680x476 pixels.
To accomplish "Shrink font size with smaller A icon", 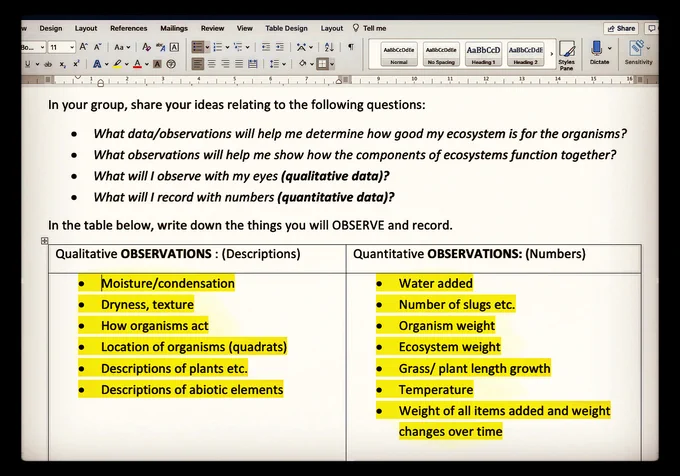I will pyautogui.click(x=98, y=47).
